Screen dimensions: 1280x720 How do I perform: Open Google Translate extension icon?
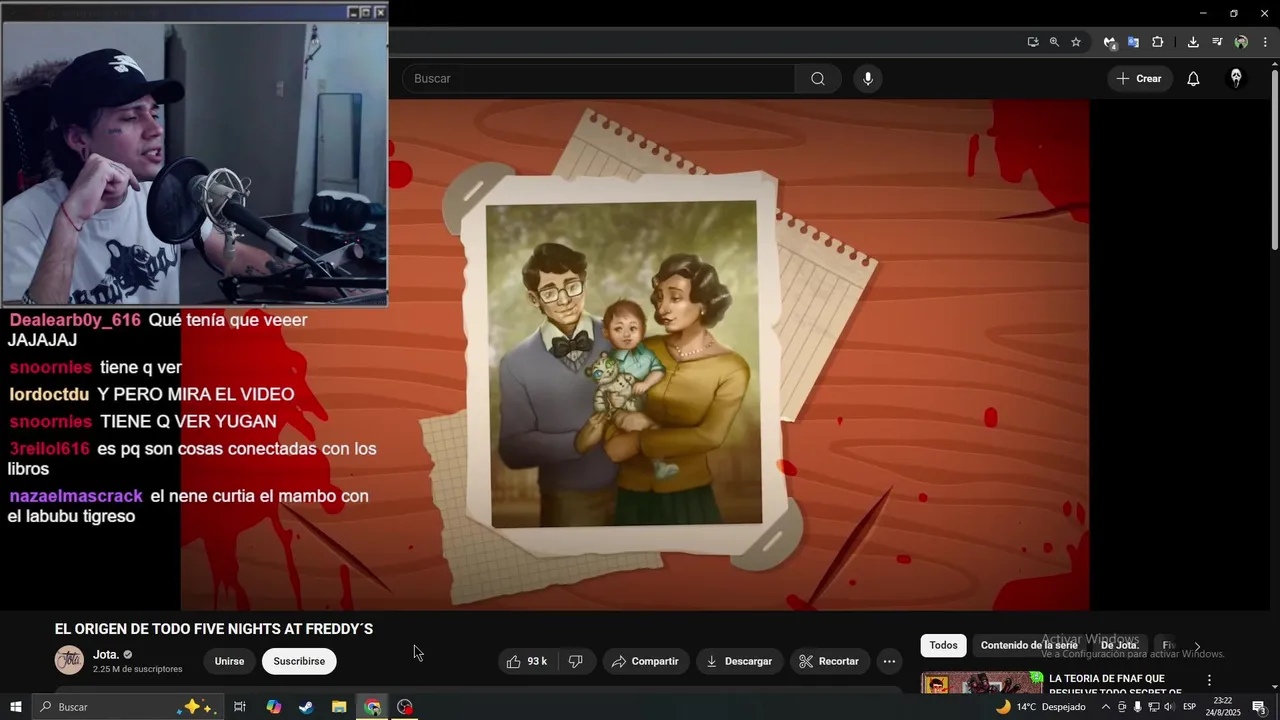[1133, 42]
